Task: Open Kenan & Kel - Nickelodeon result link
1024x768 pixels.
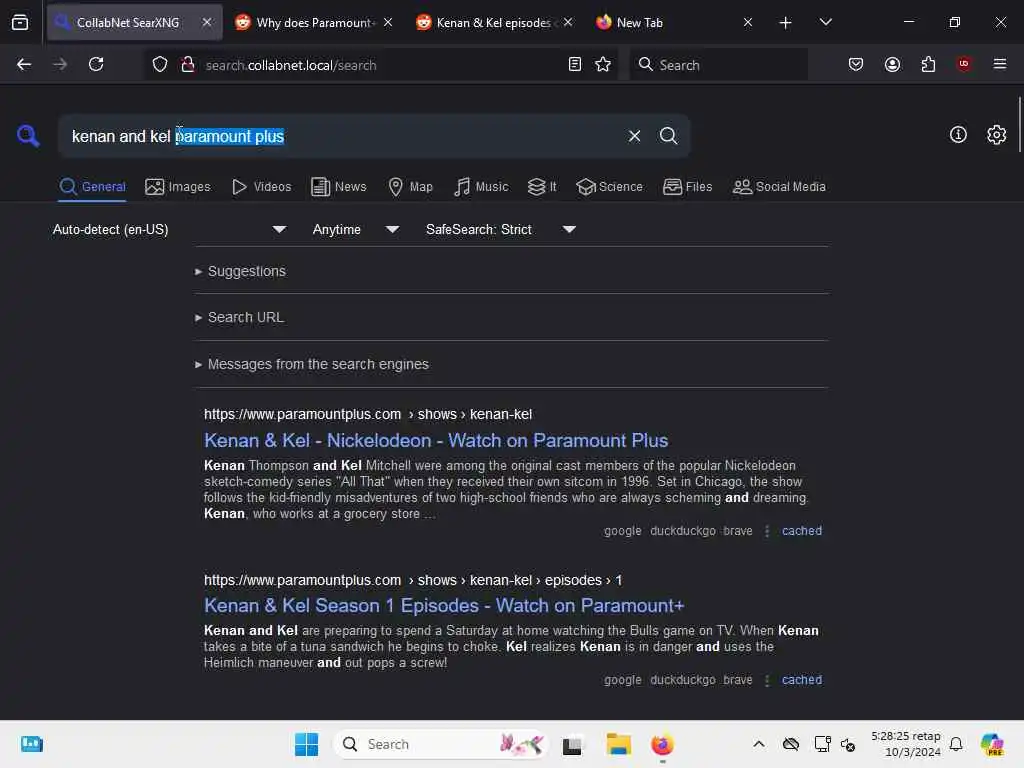Action: tap(436, 441)
